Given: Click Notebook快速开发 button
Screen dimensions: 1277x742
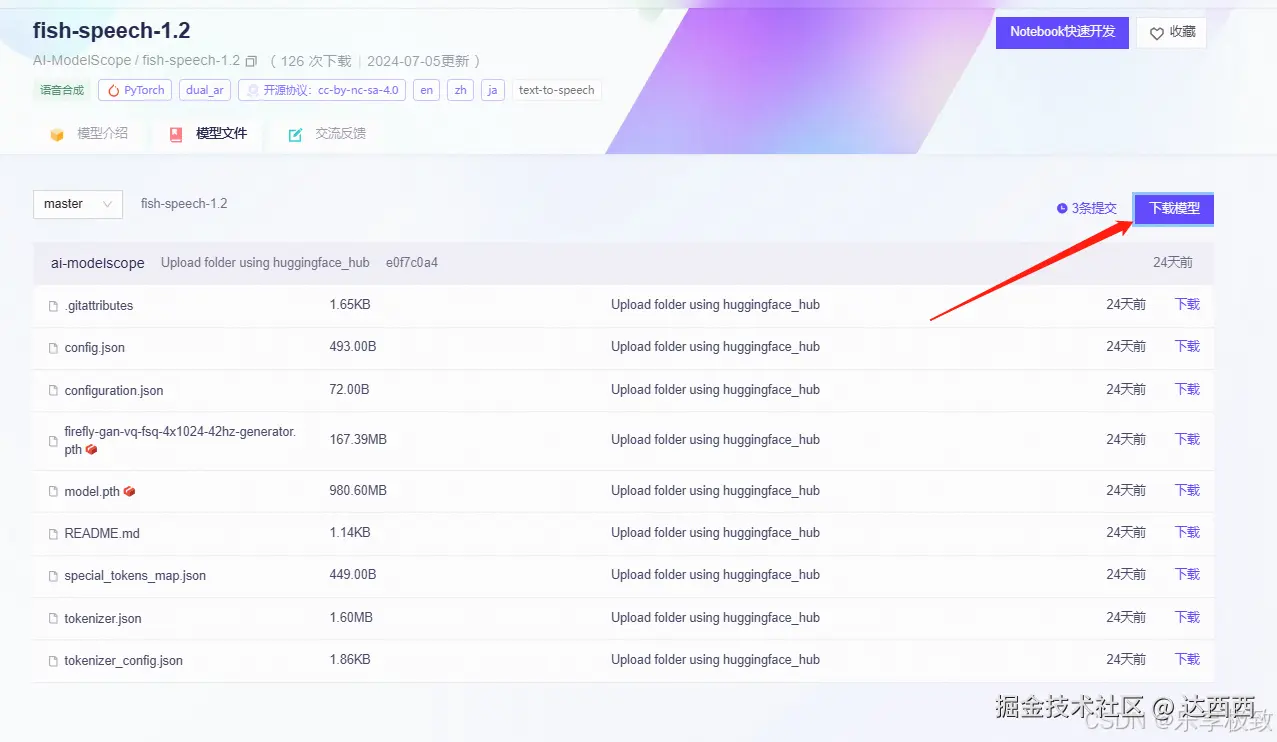Looking at the screenshot, I should [x=1062, y=32].
